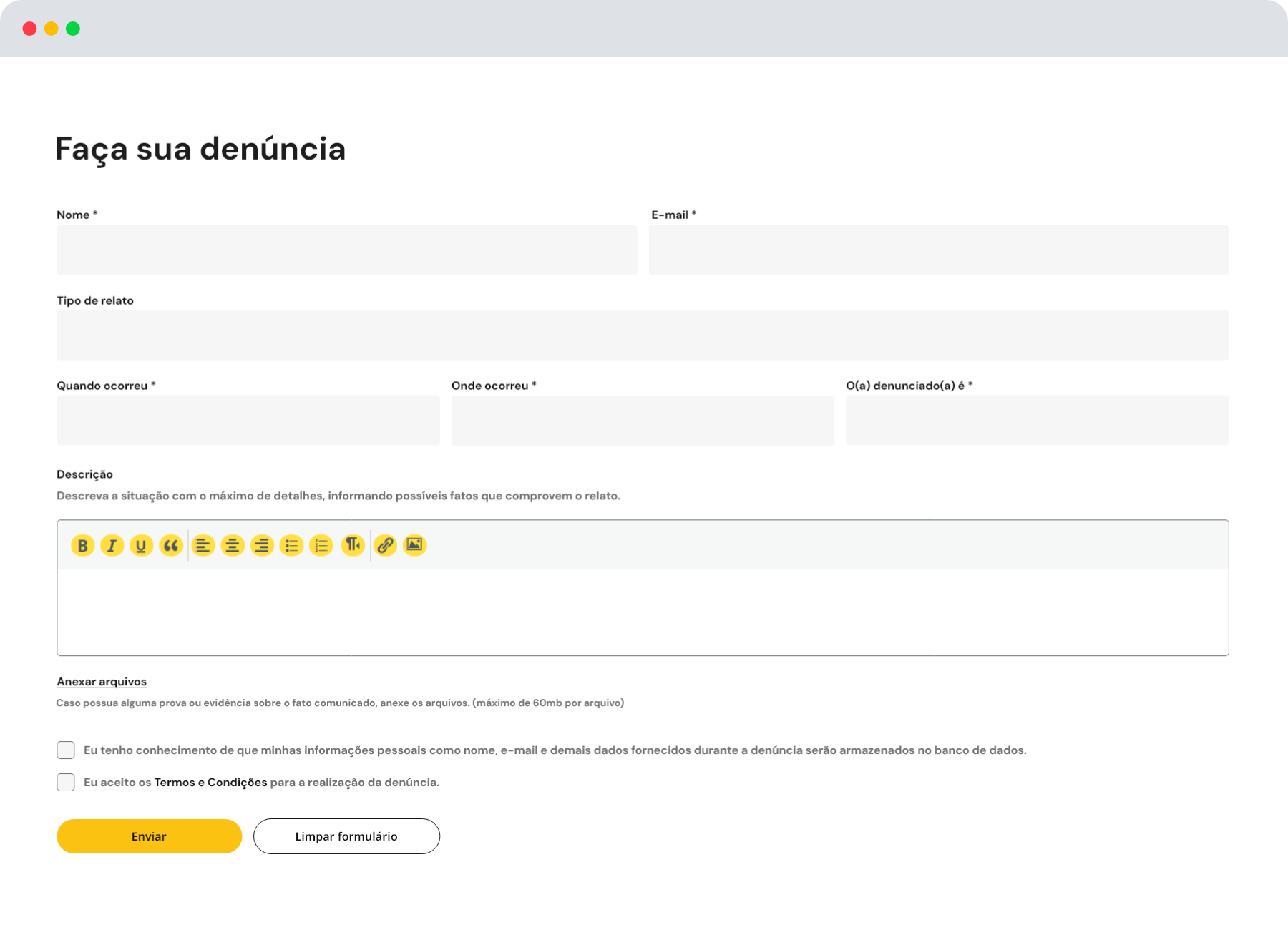Toggle bold formatting in the description editor
Screen dimensions: 1288x930
tap(83, 546)
